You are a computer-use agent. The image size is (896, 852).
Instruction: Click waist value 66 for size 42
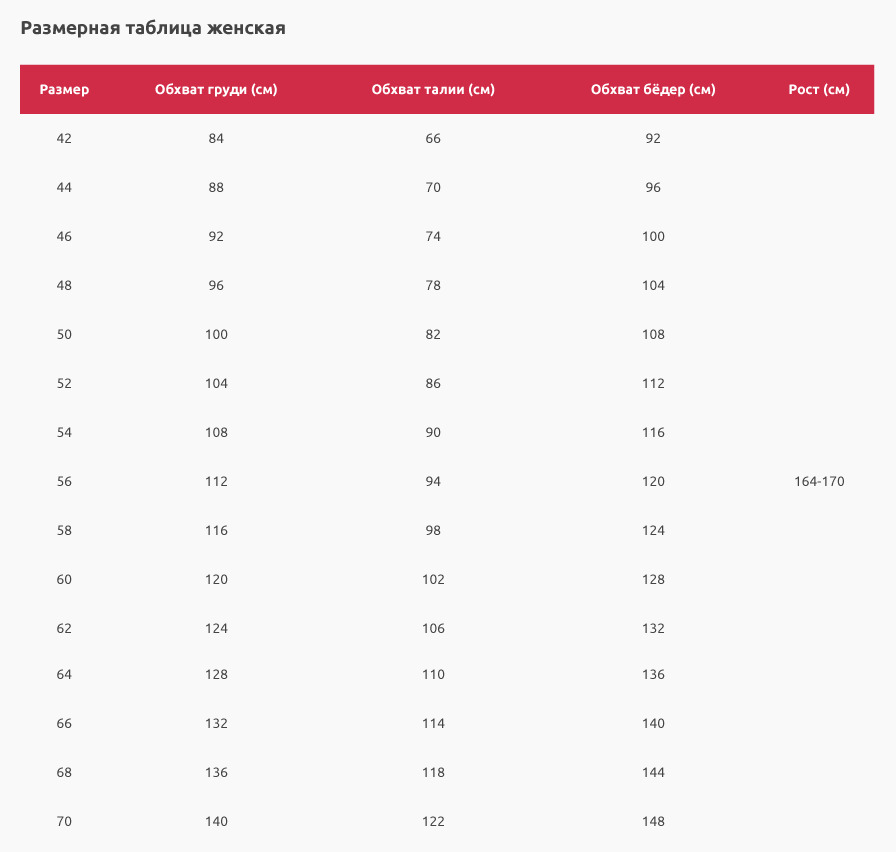tap(433, 139)
